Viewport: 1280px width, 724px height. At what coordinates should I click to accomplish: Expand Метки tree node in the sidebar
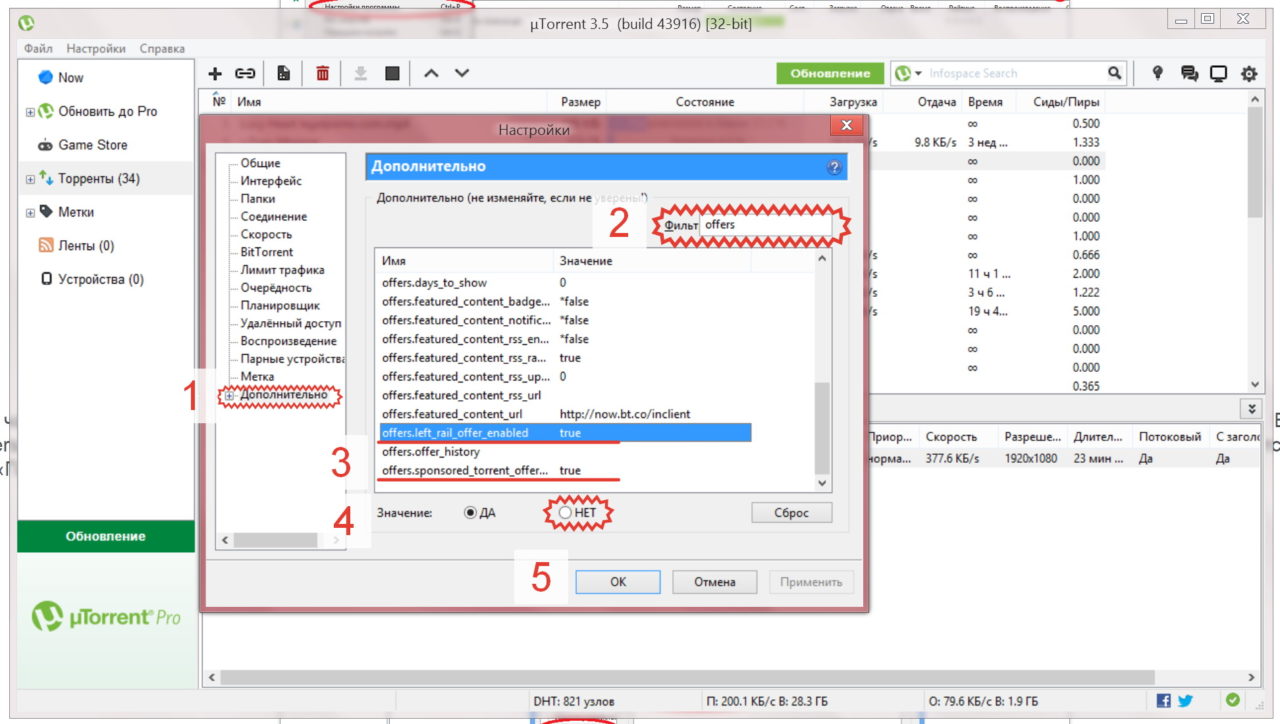coord(30,213)
